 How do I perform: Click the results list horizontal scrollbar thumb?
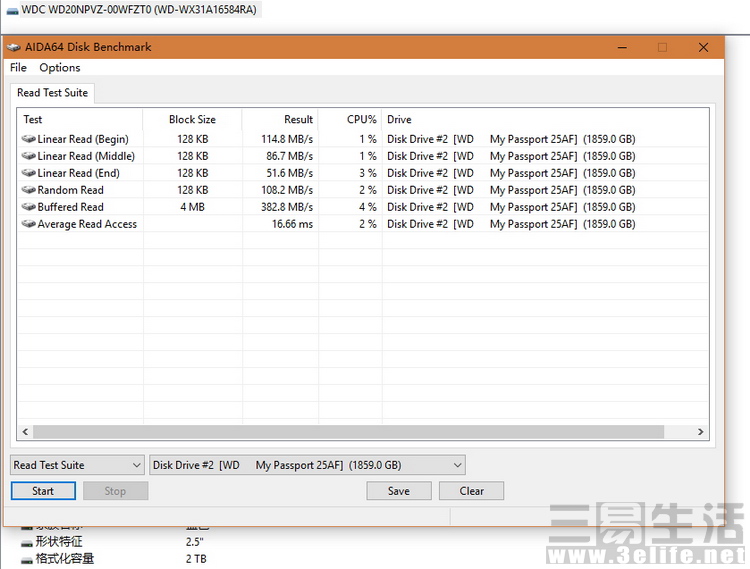pyautogui.click(x=348, y=432)
